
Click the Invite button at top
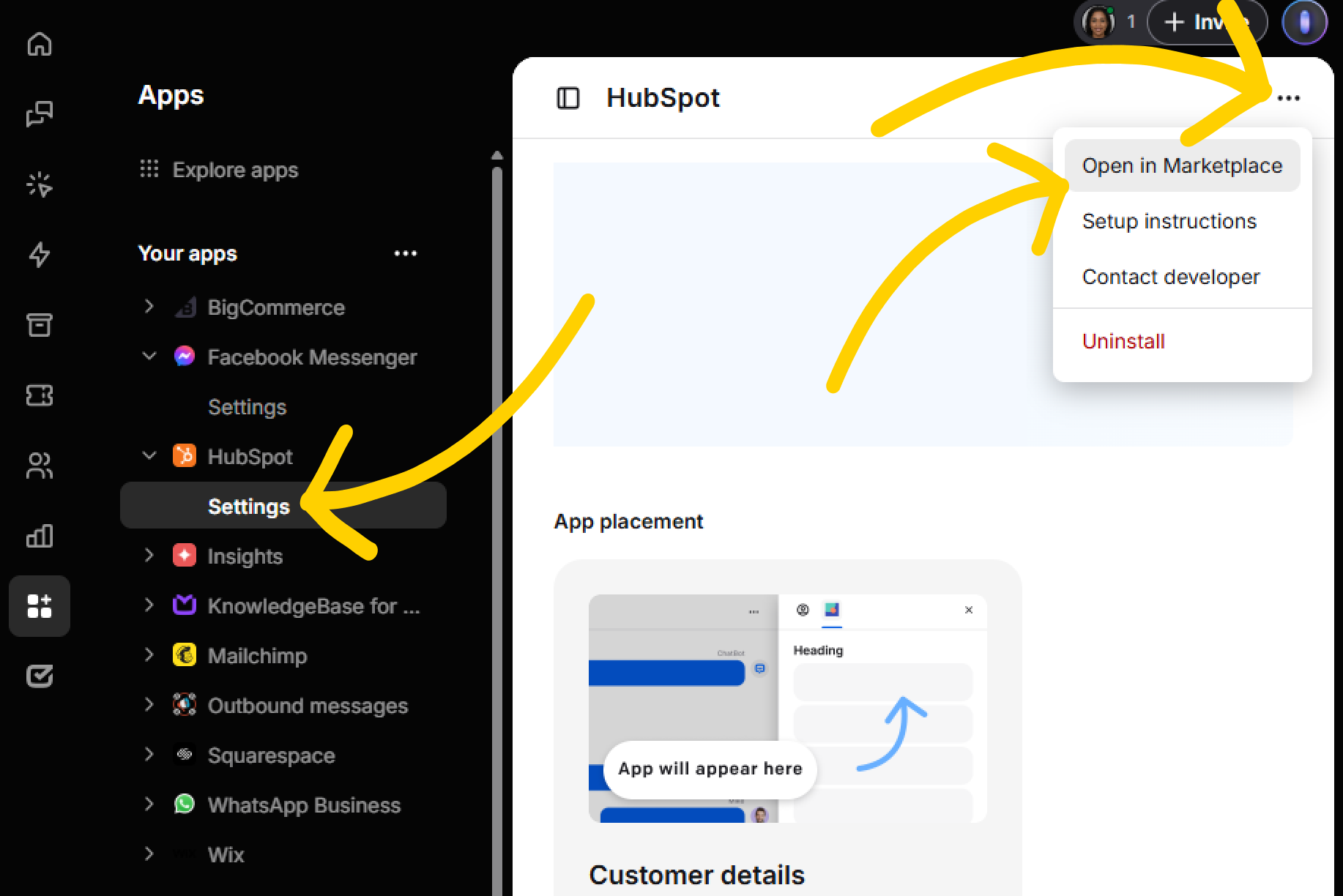tap(1207, 22)
